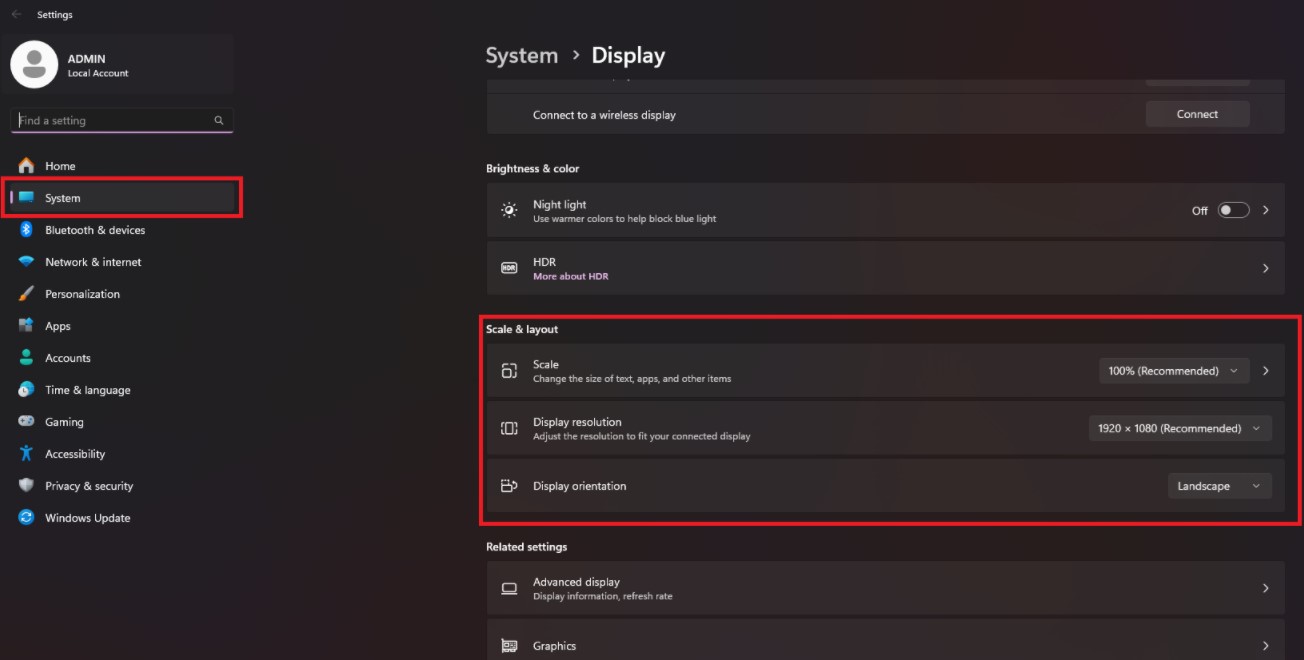1304x660 pixels.
Task: Open Personalization settings
Action: click(122, 294)
